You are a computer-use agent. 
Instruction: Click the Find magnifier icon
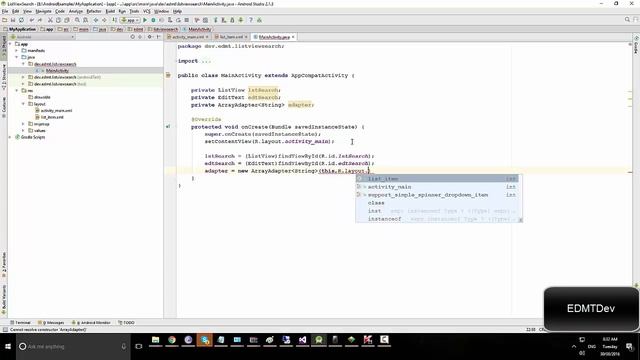(77, 20)
